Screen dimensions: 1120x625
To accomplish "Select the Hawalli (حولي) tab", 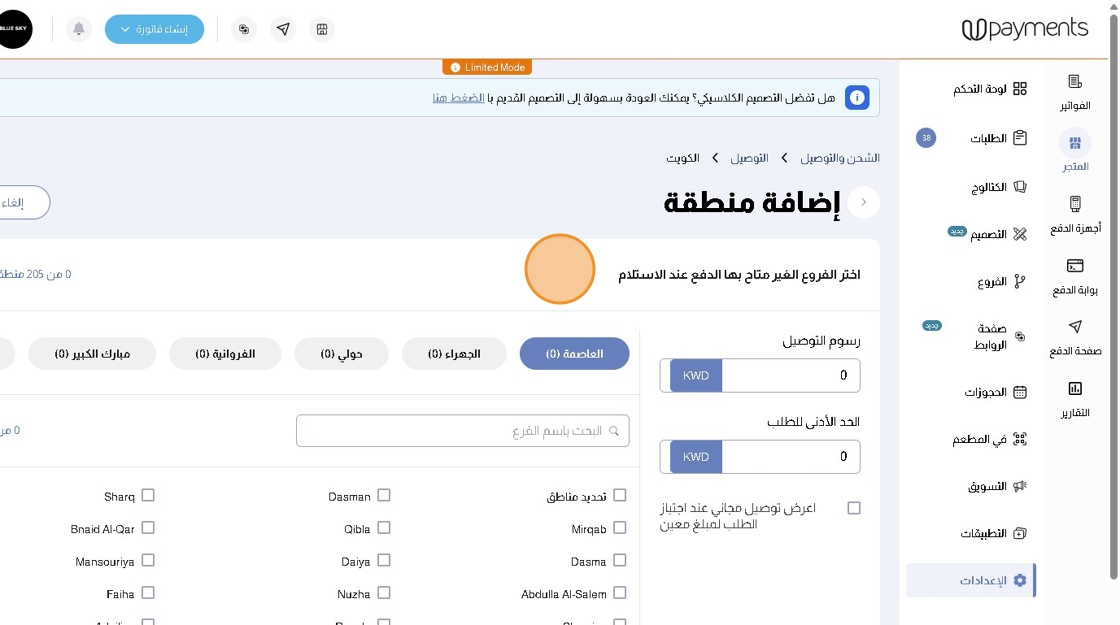I will (x=341, y=354).
